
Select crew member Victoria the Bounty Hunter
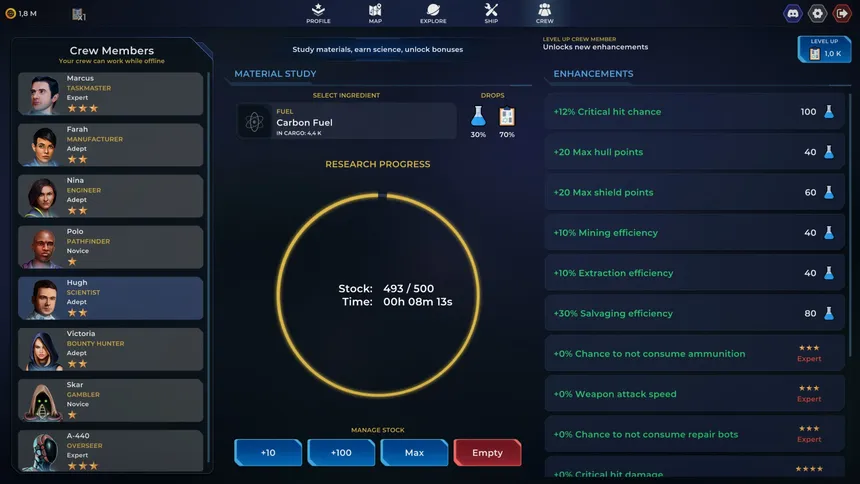click(x=110, y=349)
